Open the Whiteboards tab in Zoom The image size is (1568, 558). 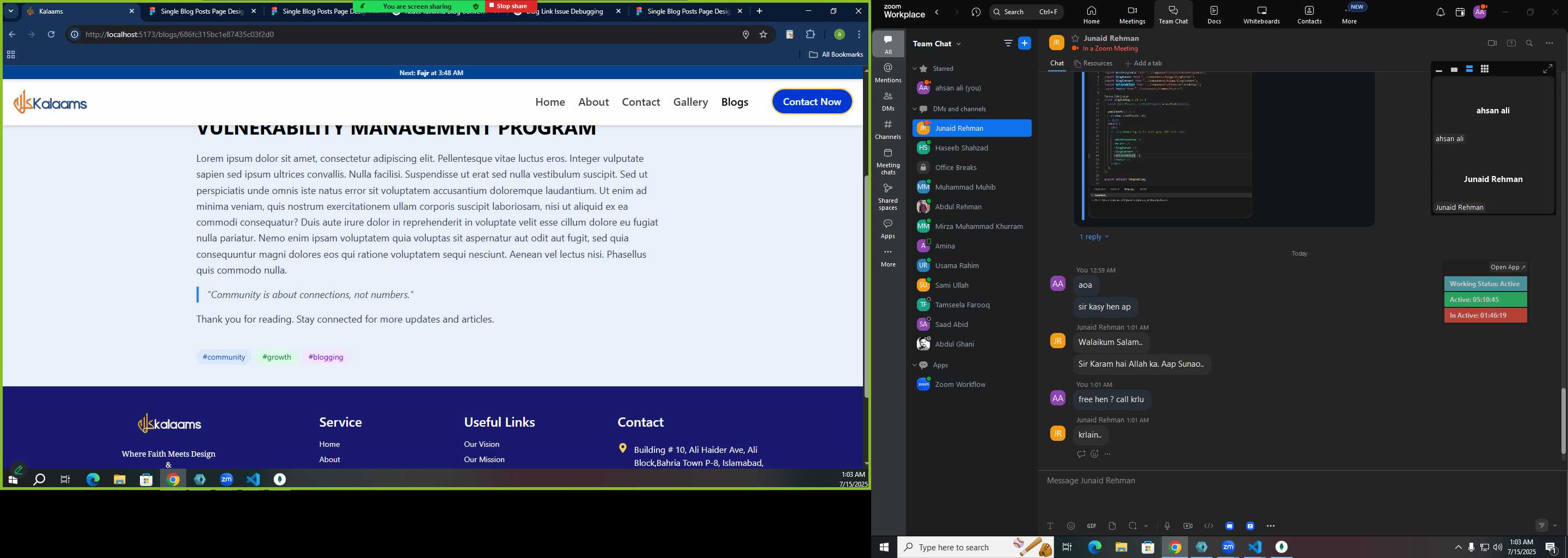[x=1262, y=15]
